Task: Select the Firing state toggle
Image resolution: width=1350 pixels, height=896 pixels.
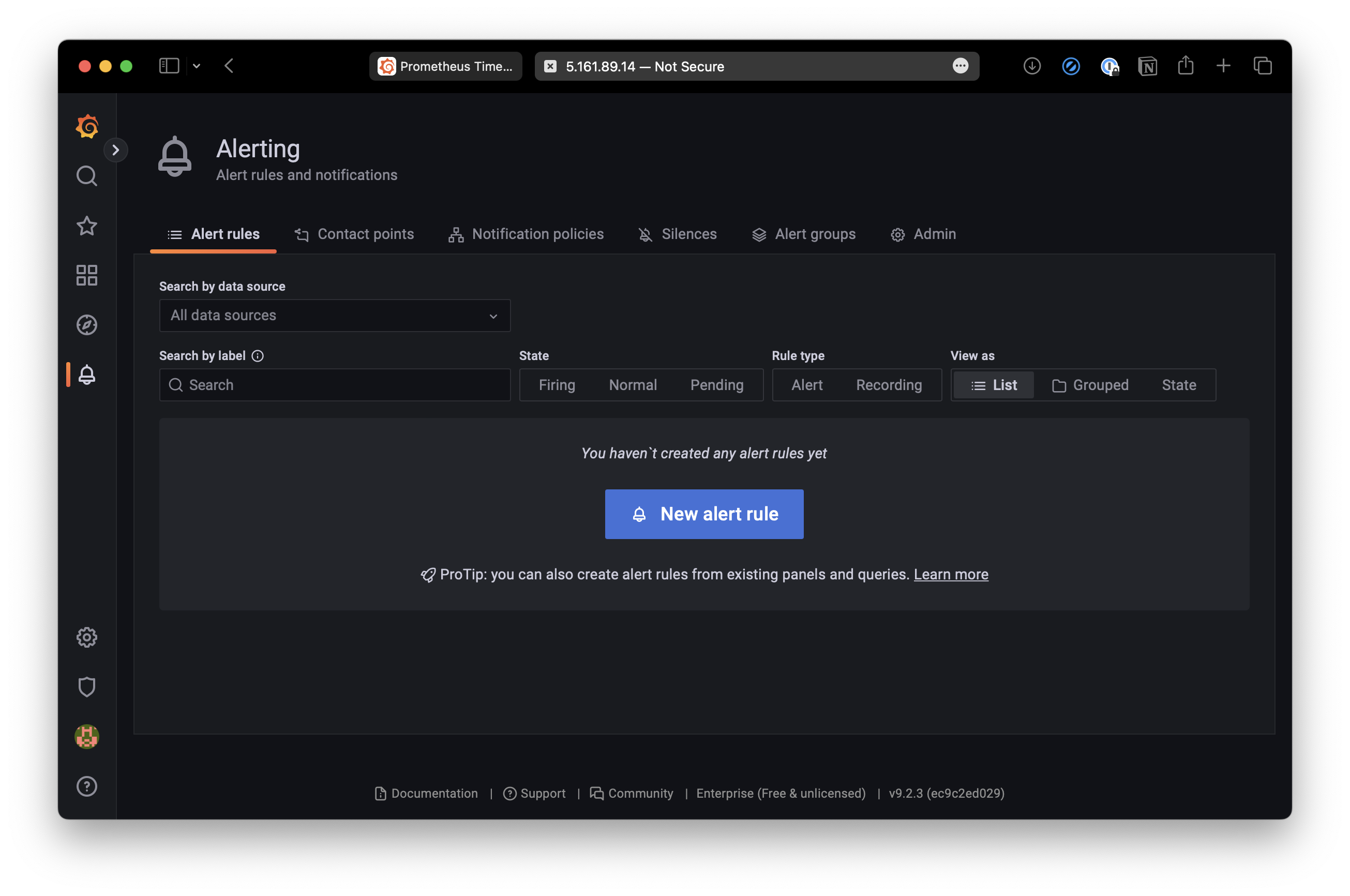Action: pyautogui.click(x=556, y=384)
